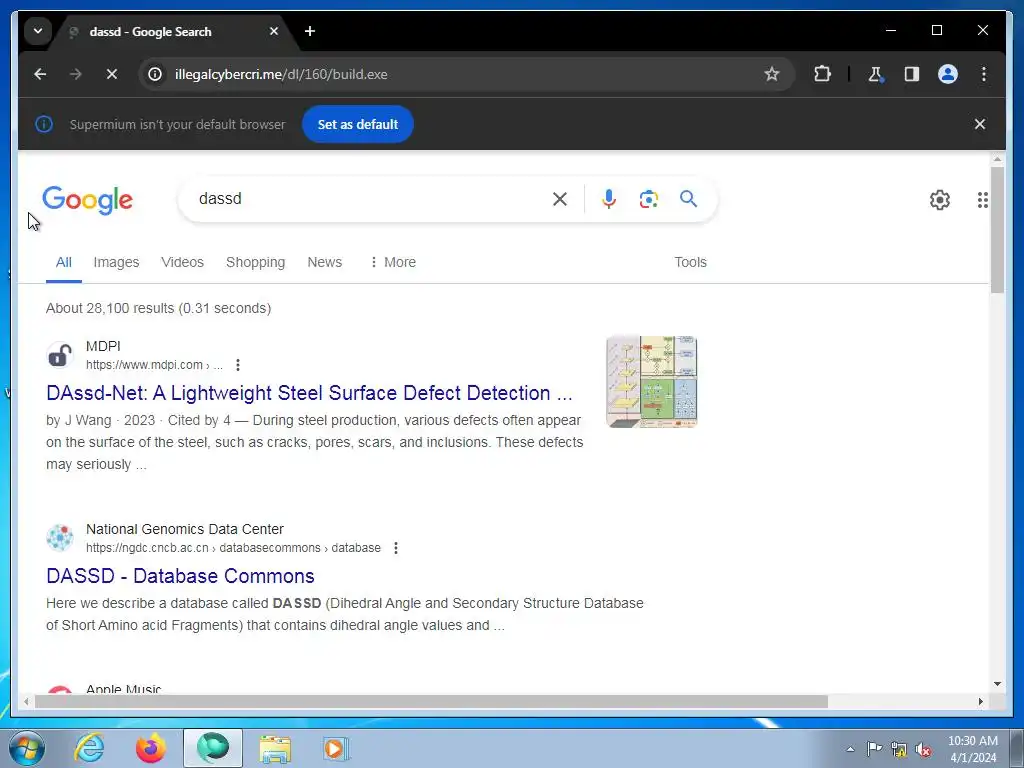This screenshot has width=1024, height=768.
Task: Click the browser forward arrow
Action: pyautogui.click(x=76, y=74)
